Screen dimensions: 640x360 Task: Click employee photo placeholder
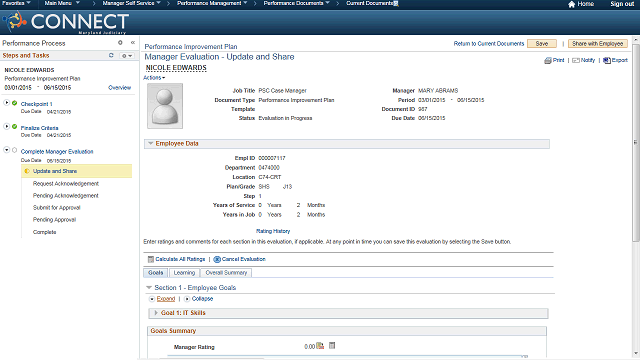[x=165, y=106]
